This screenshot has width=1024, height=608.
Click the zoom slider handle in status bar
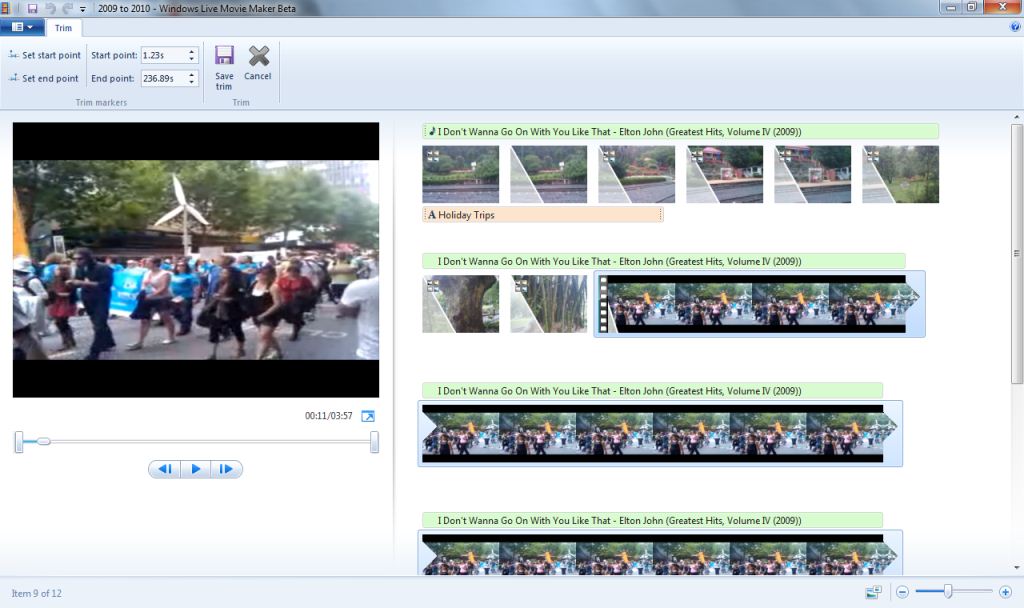pyautogui.click(x=948, y=592)
